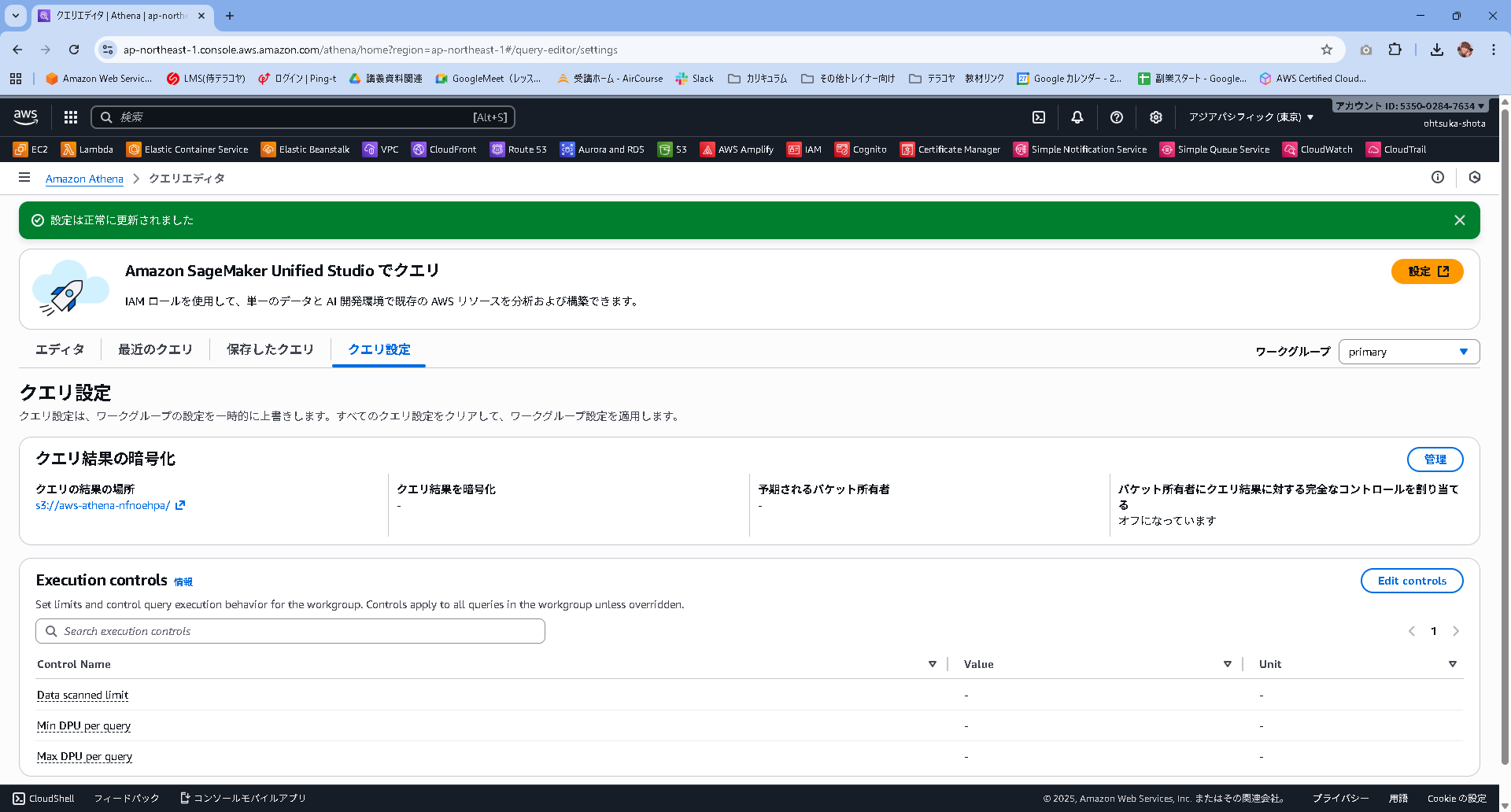Open EC2 service shortcut
Viewport: 1511px width, 812px height.
[x=31, y=149]
